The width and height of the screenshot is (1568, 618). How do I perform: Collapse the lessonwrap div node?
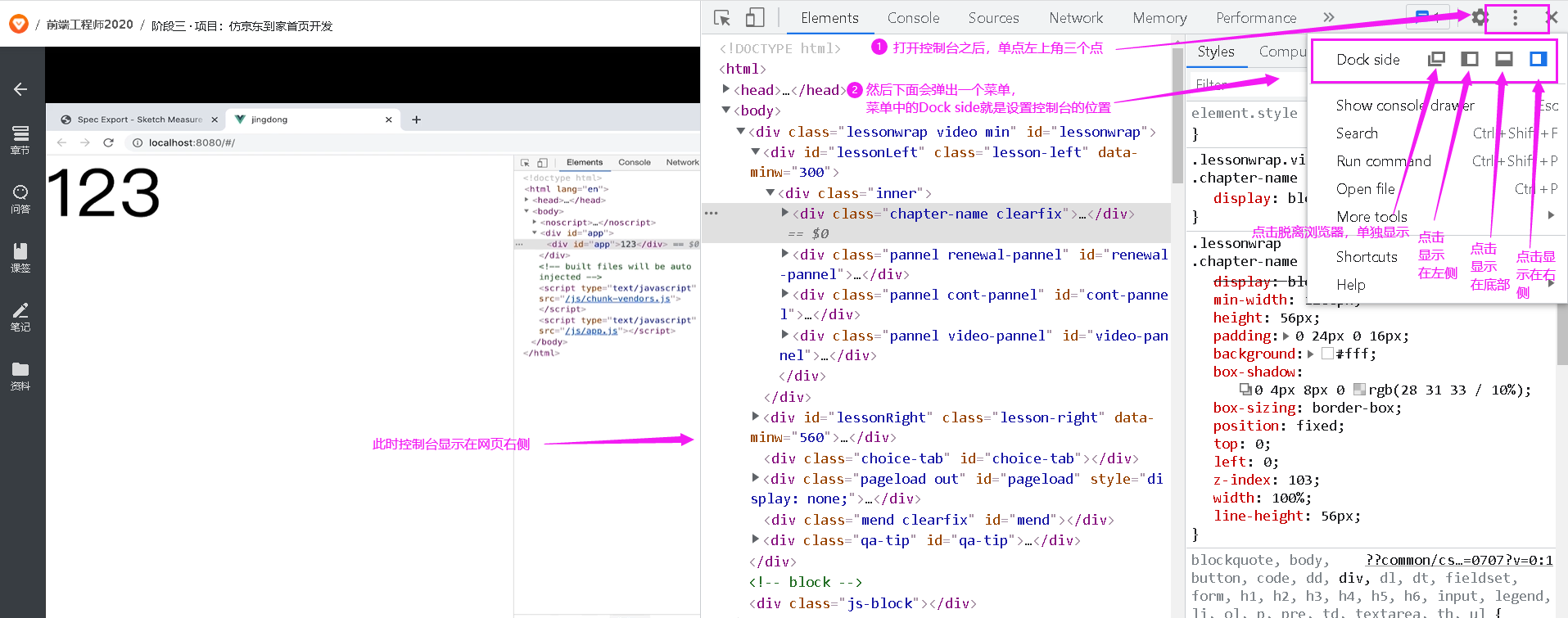[741, 130]
